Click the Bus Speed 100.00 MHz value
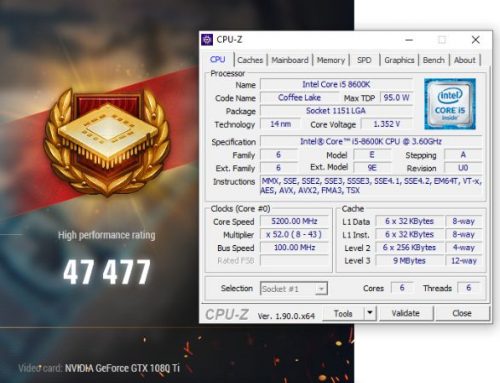Viewport: 500px width, 383px height. [x=294, y=247]
